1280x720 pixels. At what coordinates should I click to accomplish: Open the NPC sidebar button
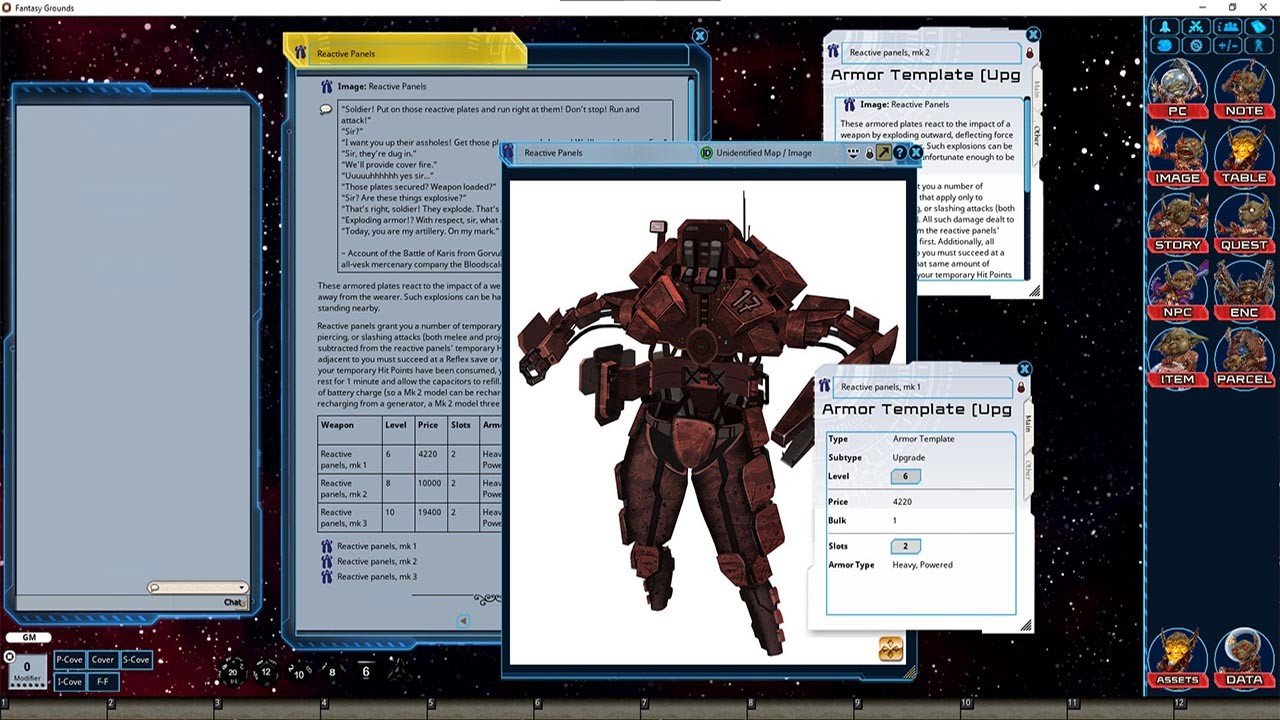pos(1177,292)
